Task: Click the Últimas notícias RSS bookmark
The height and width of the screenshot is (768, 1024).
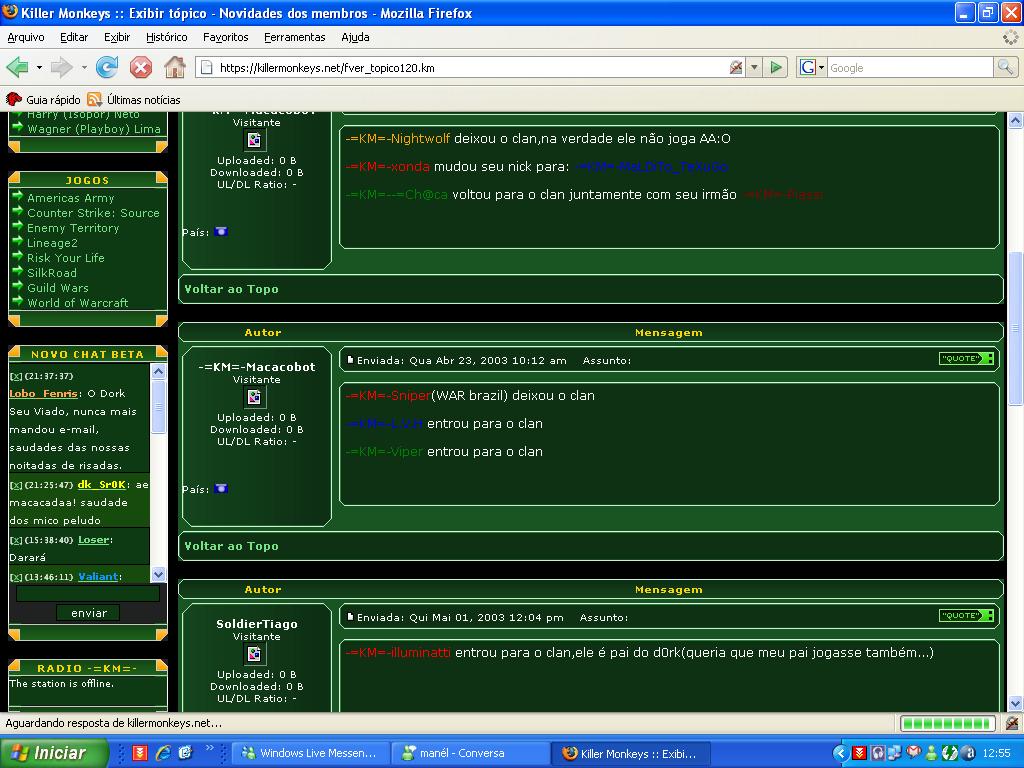Action: tap(134, 100)
